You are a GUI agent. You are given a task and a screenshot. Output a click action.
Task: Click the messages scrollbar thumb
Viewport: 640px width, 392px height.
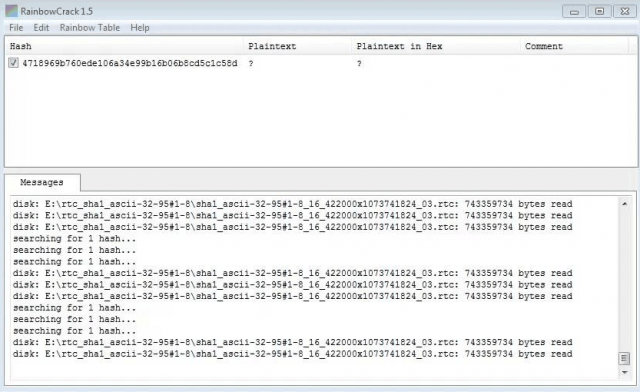click(624, 359)
